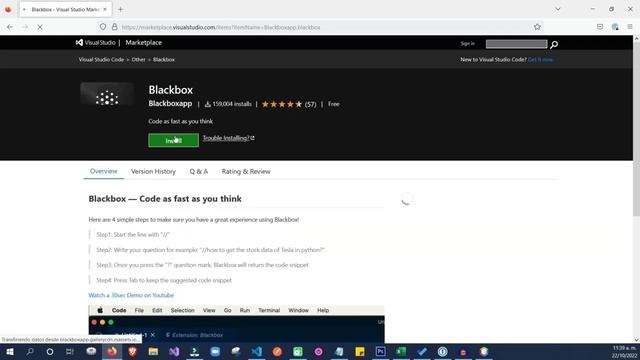
Task: Stop page loading with the X button
Action: tap(40, 27)
